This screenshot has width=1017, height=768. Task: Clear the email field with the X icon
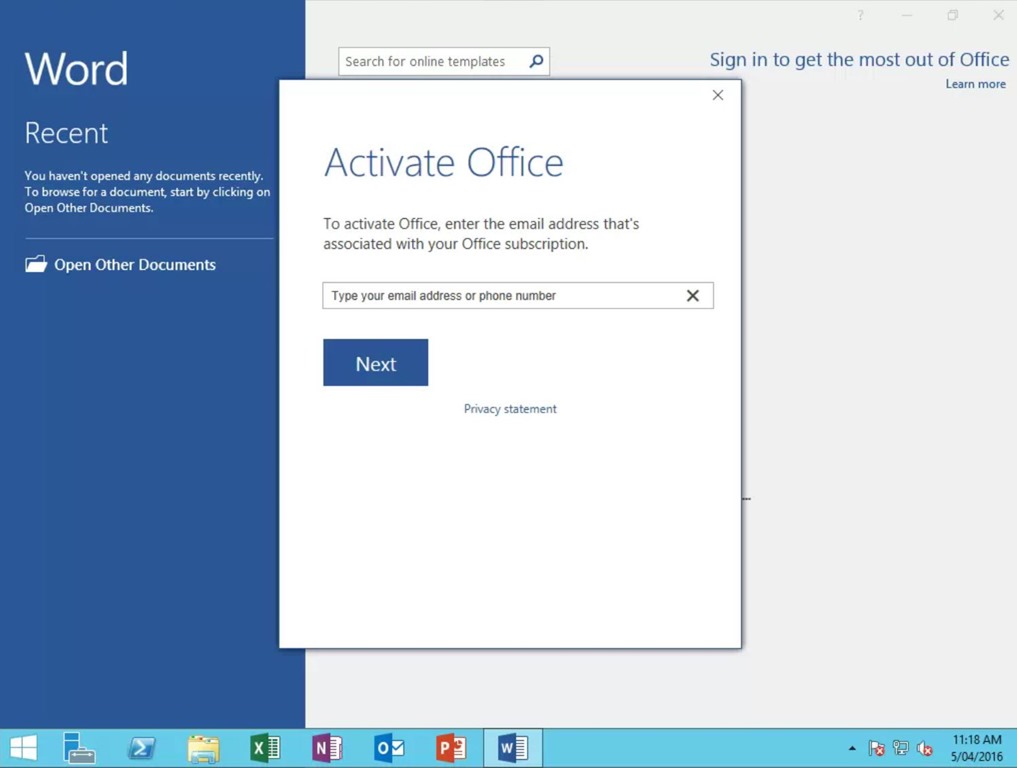(x=693, y=295)
